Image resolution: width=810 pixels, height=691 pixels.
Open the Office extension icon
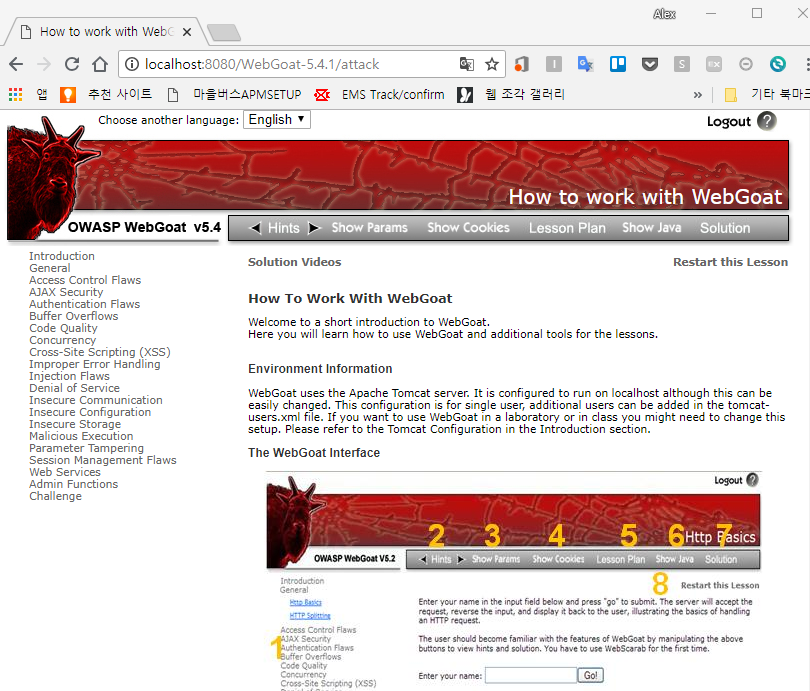(x=522, y=64)
